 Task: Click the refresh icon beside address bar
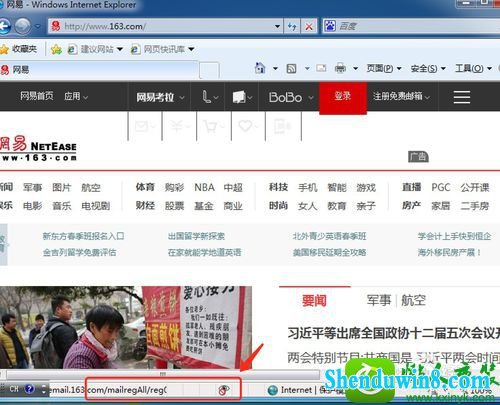pyautogui.click(x=292, y=26)
